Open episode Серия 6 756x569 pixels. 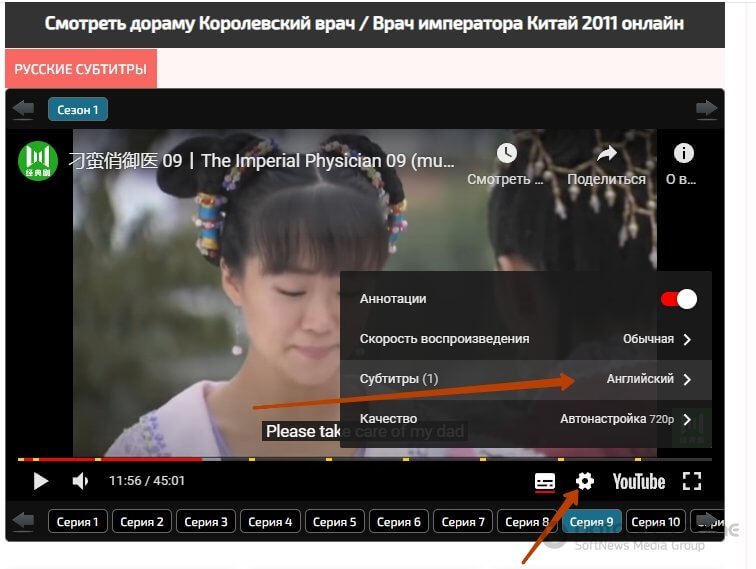[399, 522]
